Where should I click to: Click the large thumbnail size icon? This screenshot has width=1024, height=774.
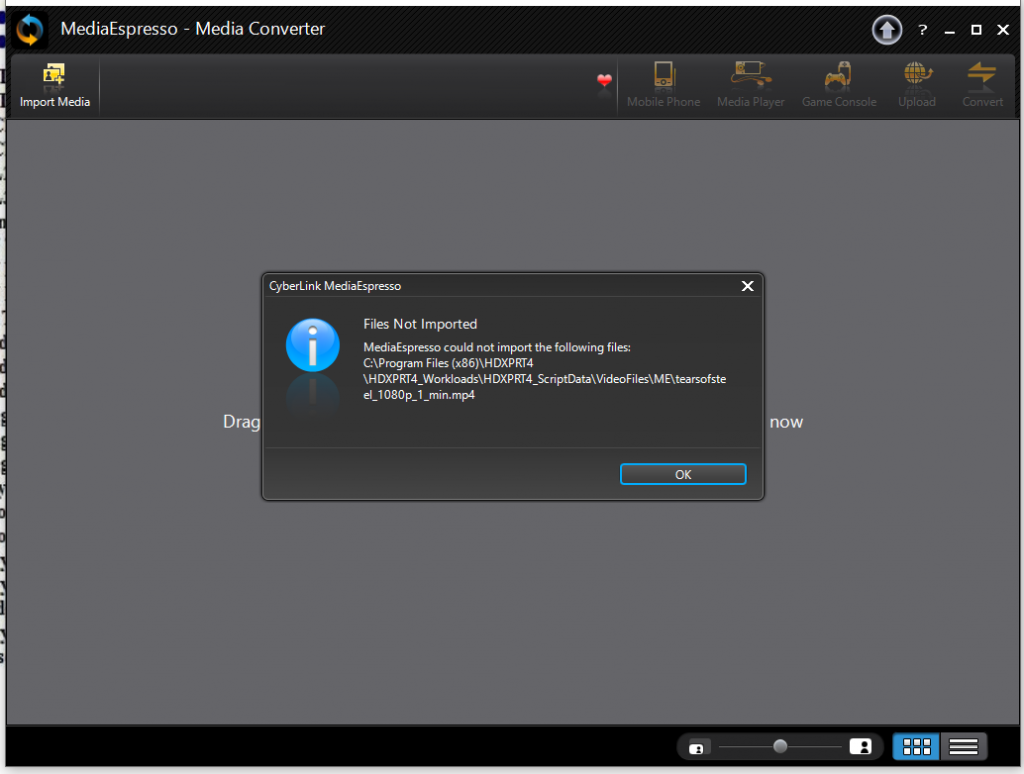tap(860, 747)
